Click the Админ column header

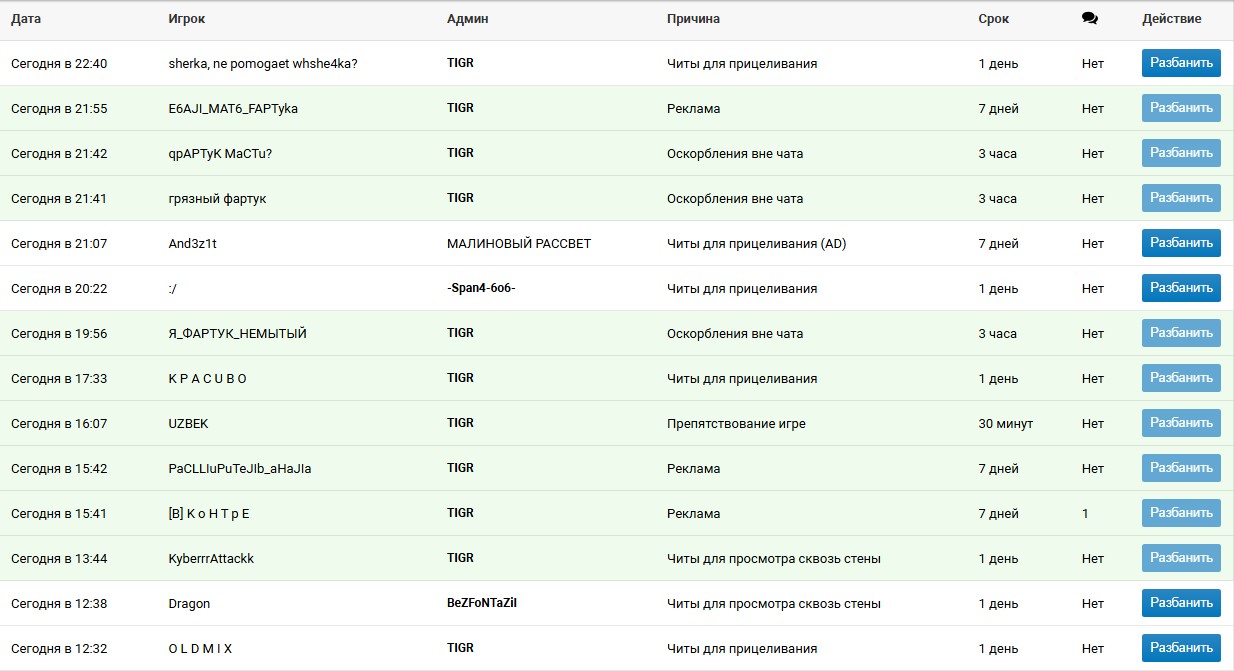[x=467, y=19]
